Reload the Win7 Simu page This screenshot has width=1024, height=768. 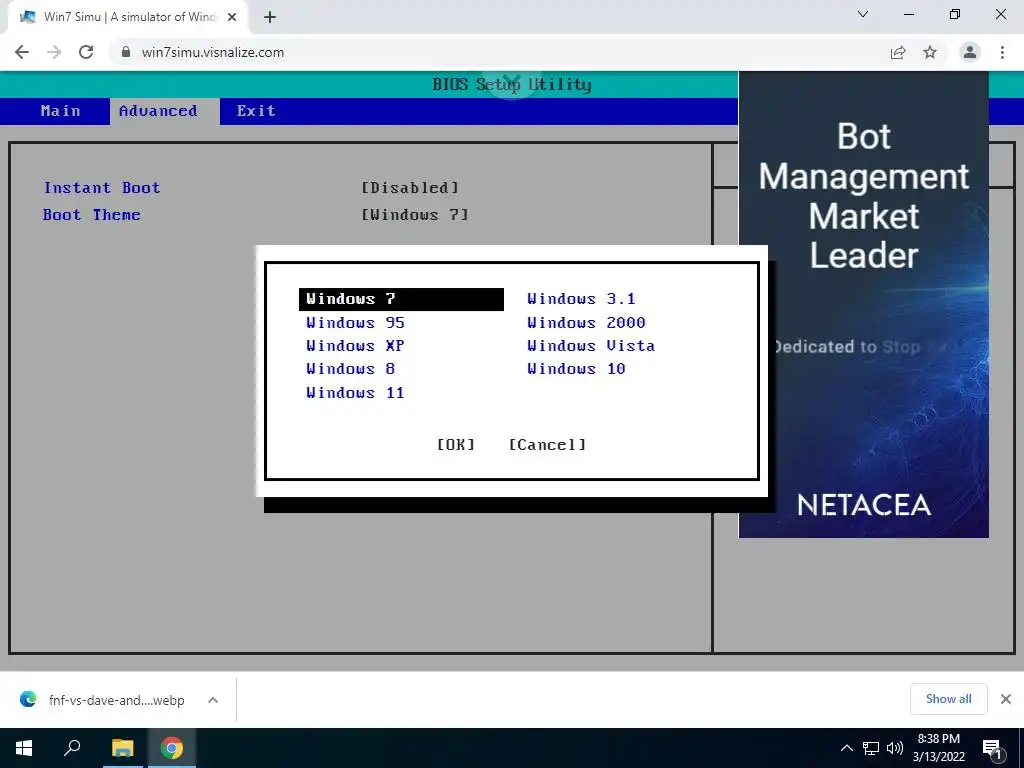pos(86,52)
